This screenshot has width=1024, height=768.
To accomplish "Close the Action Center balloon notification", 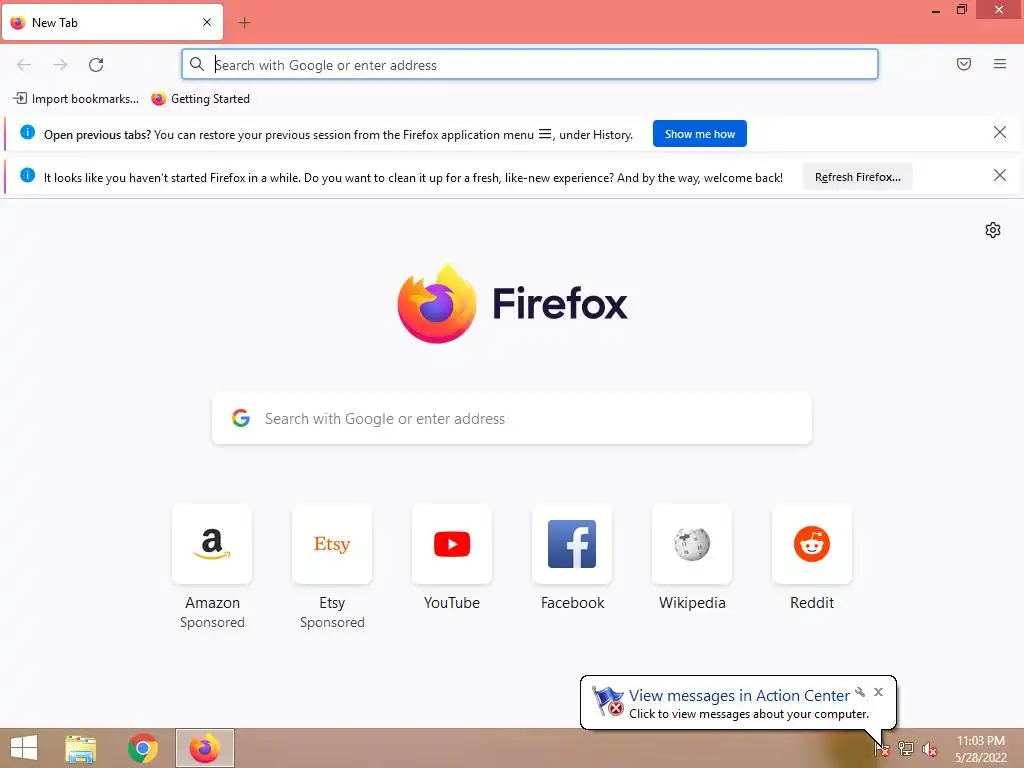I will 878,692.
